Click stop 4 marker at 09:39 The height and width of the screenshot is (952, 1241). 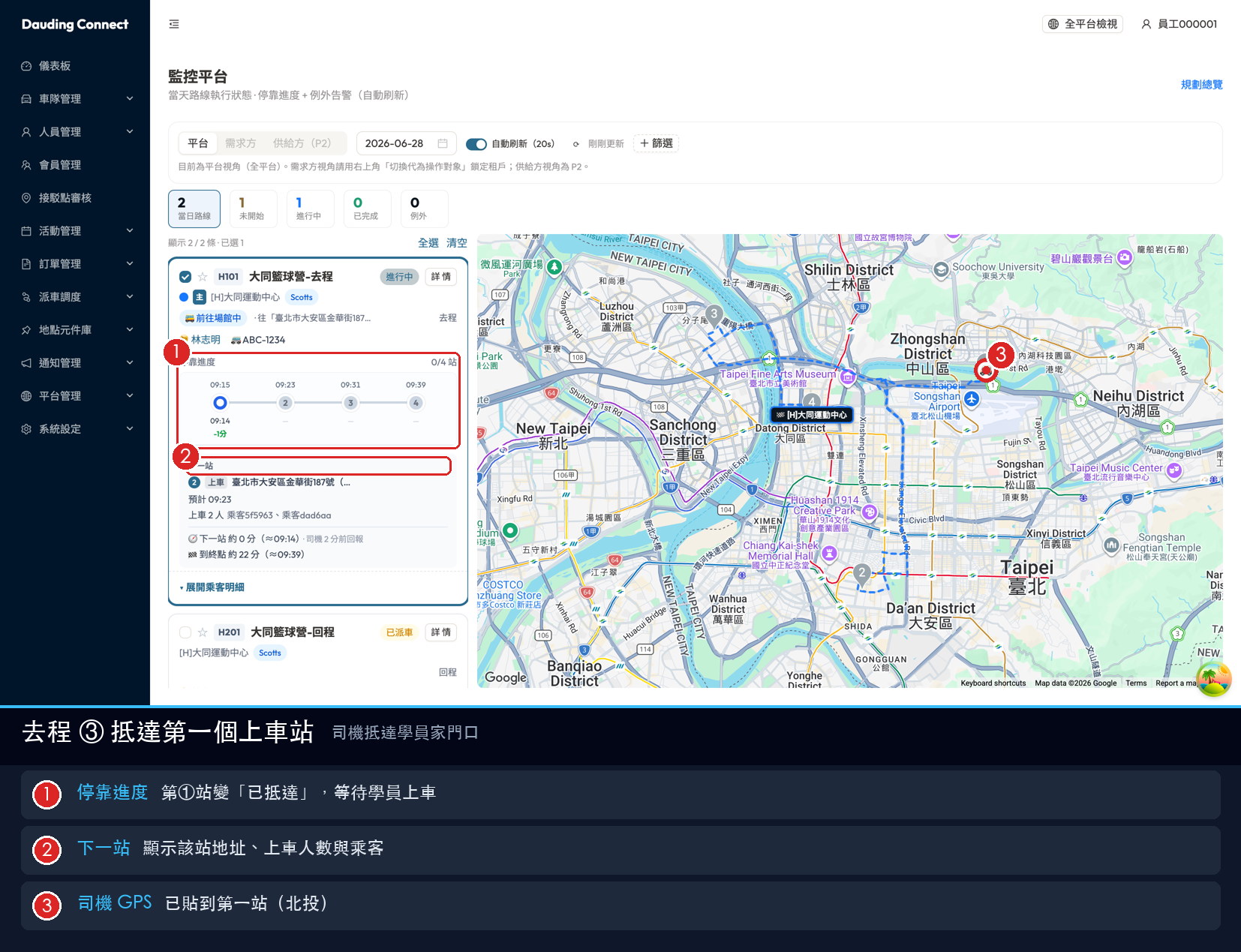tap(416, 403)
